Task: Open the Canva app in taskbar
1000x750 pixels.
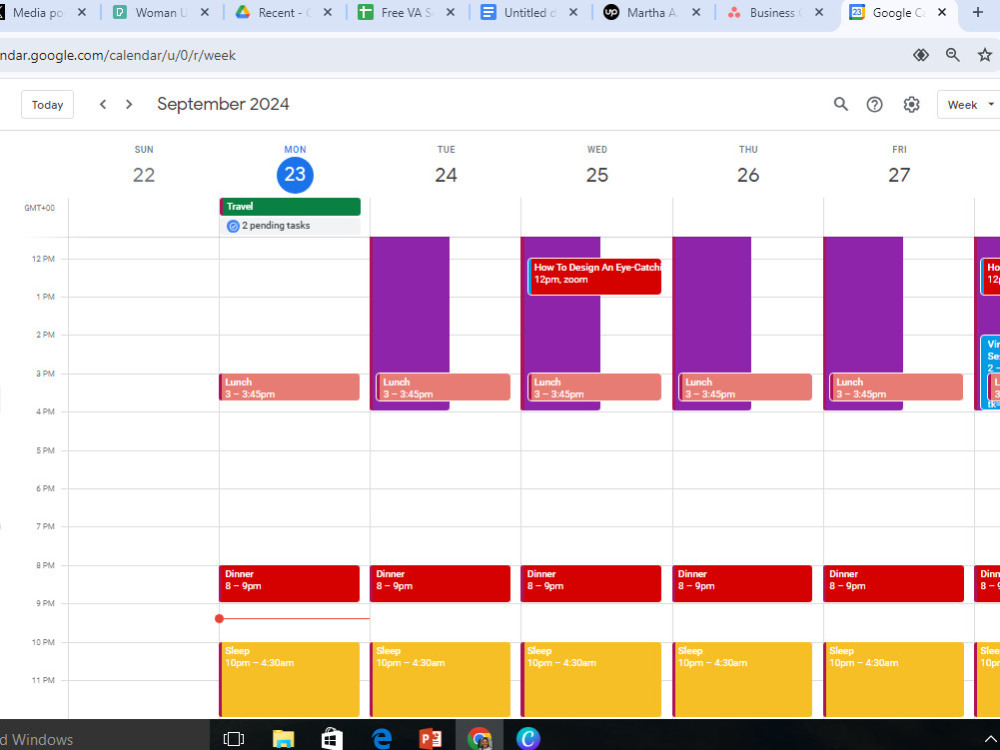Action: (528, 739)
